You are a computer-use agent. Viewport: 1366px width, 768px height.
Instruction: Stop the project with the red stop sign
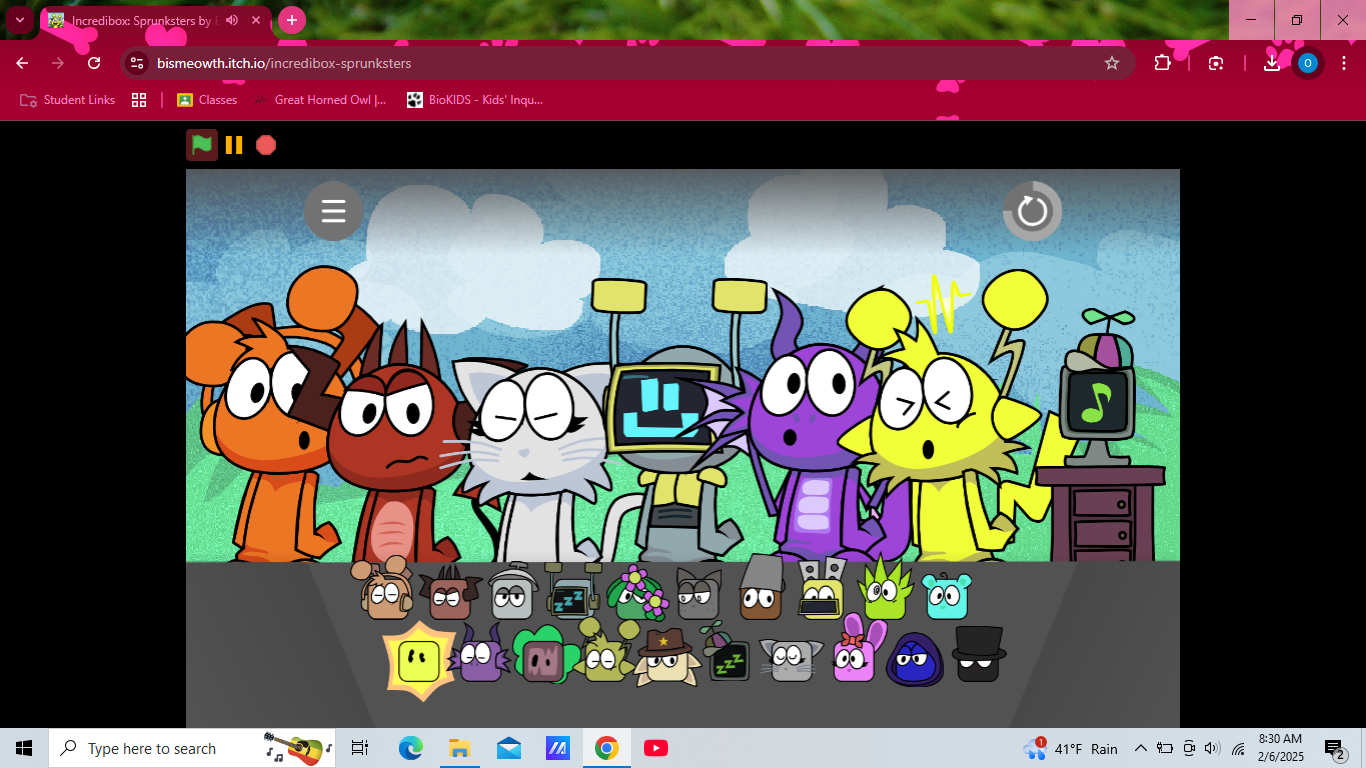(265, 145)
